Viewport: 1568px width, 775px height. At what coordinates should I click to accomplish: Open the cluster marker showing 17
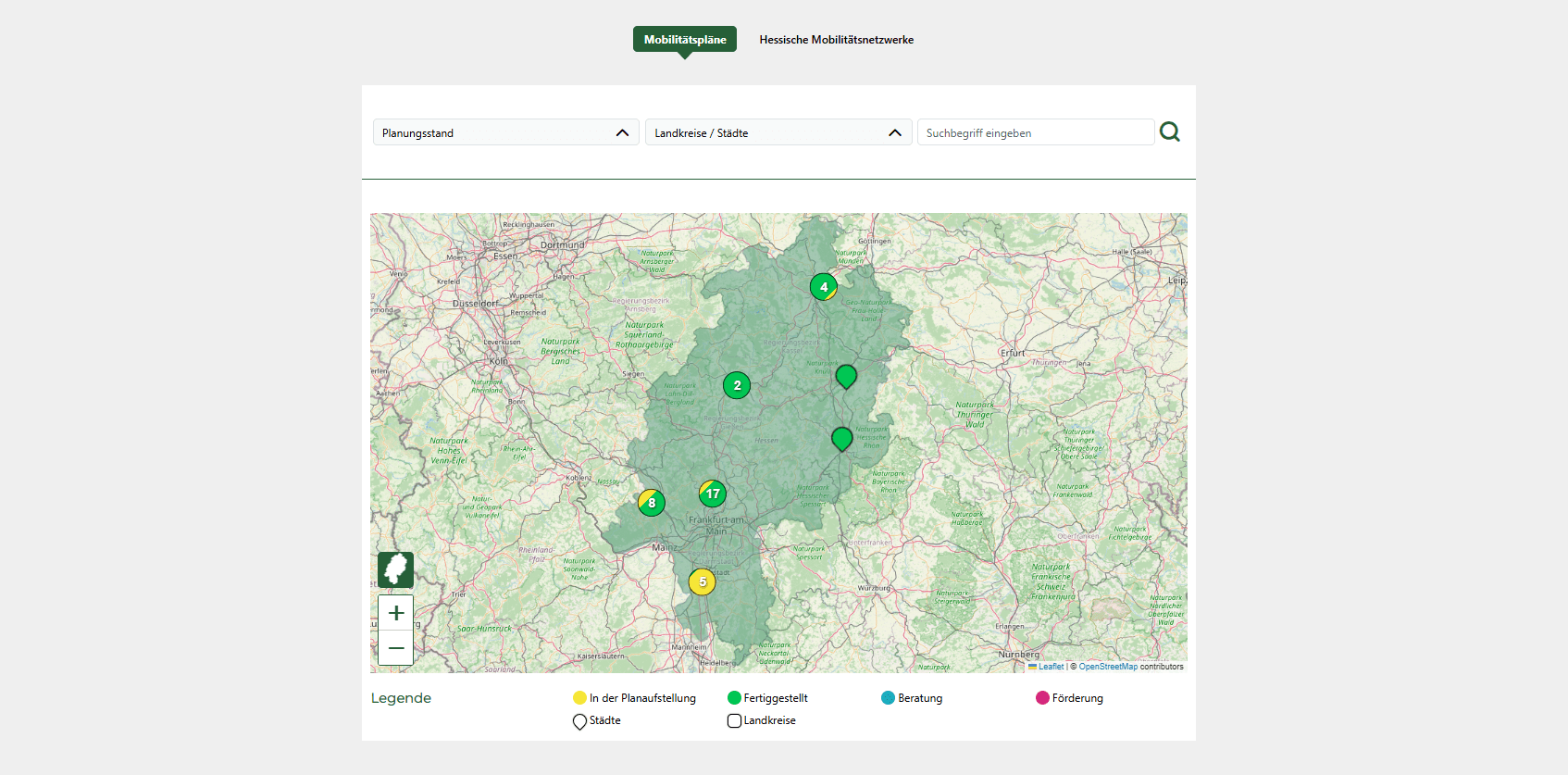(x=712, y=494)
